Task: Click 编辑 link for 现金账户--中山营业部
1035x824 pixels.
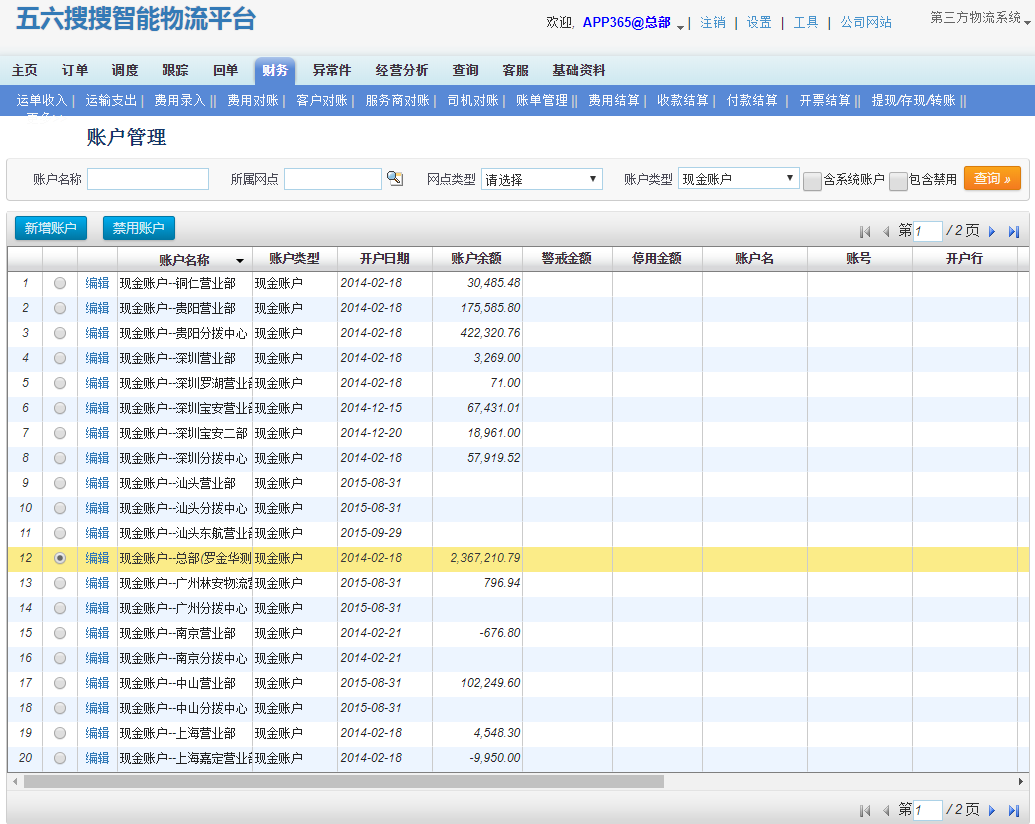Action: (97, 683)
